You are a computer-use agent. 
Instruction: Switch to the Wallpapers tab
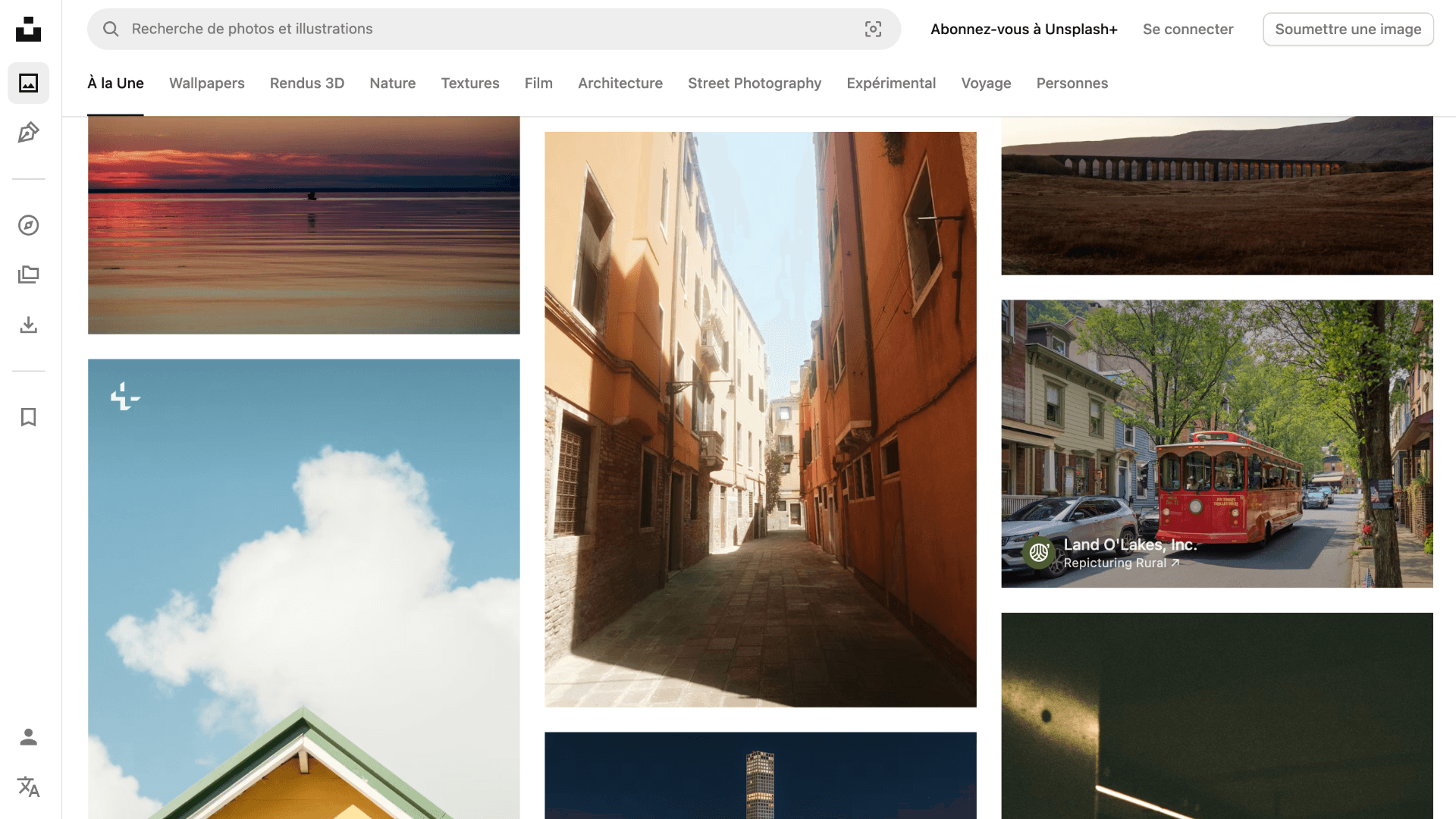point(206,83)
